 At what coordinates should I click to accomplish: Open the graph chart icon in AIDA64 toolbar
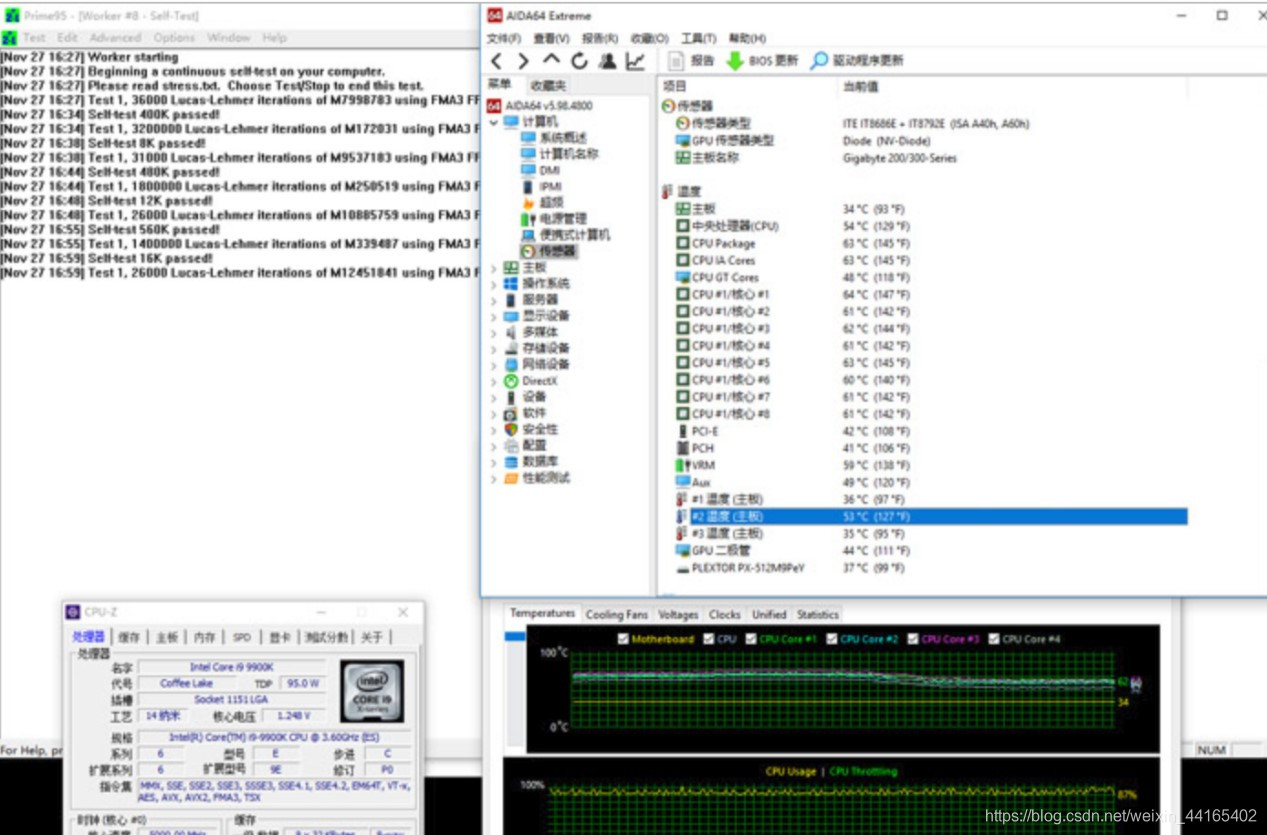[635, 61]
